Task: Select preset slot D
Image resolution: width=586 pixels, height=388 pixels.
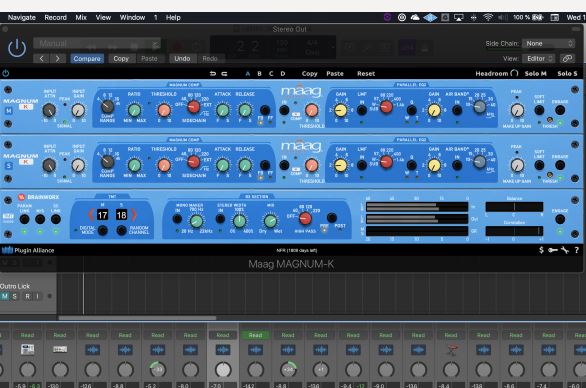Action: tap(283, 74)
